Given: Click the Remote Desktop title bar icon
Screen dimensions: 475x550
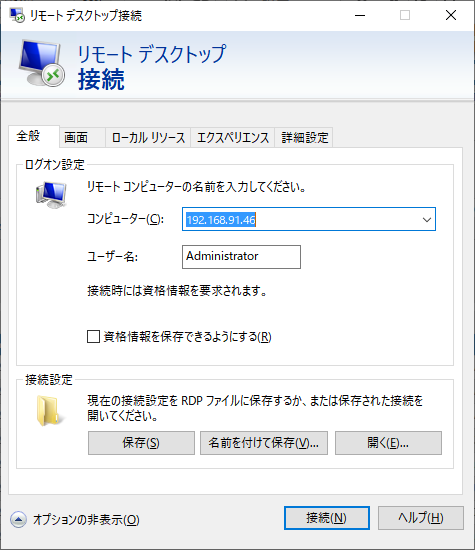Looking at the screenshot, I should pyautogui.click(x=17, y=15).
